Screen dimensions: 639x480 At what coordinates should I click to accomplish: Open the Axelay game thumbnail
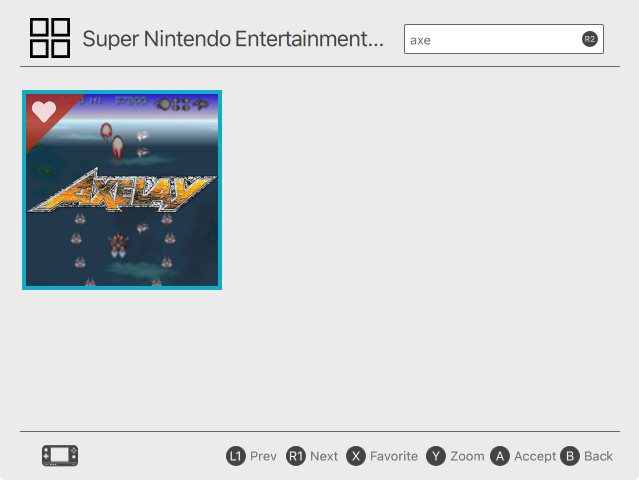pyautogui.click(x=122, y=190)
